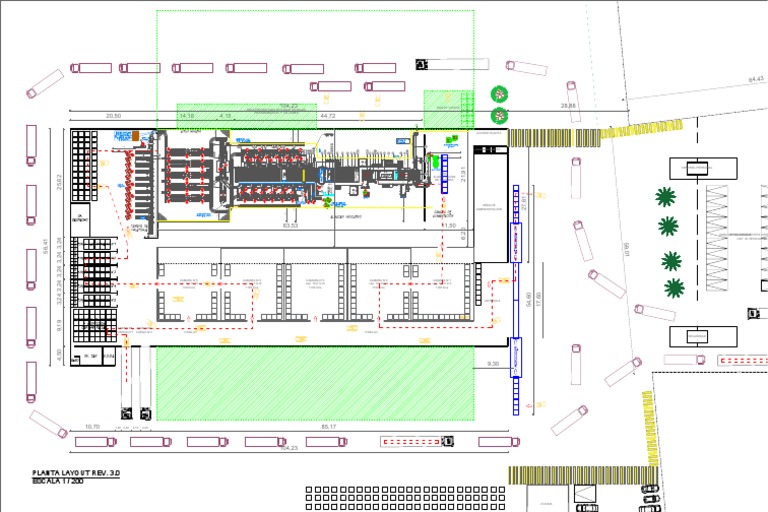Click the bottom dark green star-shaped plant
768x512 pixels.
click(674, 288)
